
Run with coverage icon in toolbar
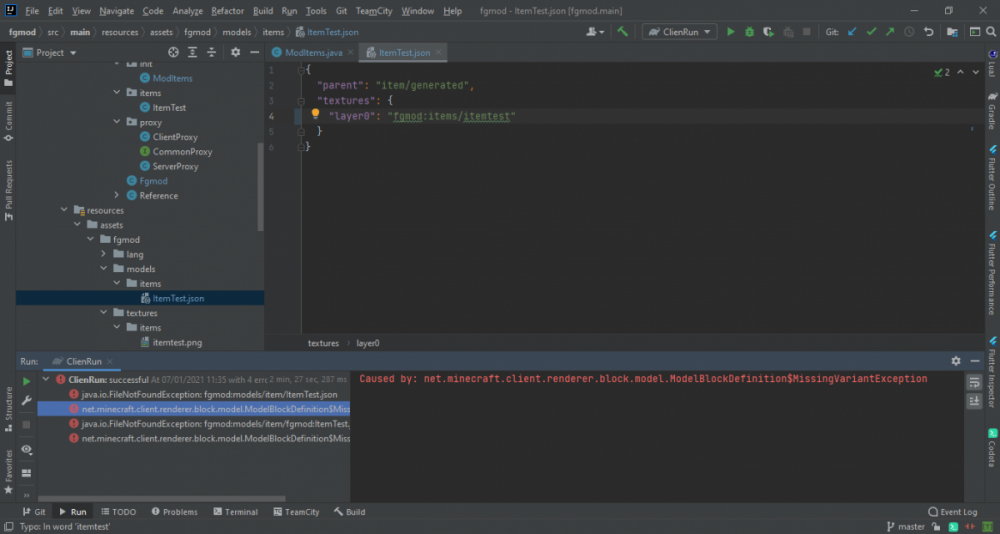[x=768, y=31]
